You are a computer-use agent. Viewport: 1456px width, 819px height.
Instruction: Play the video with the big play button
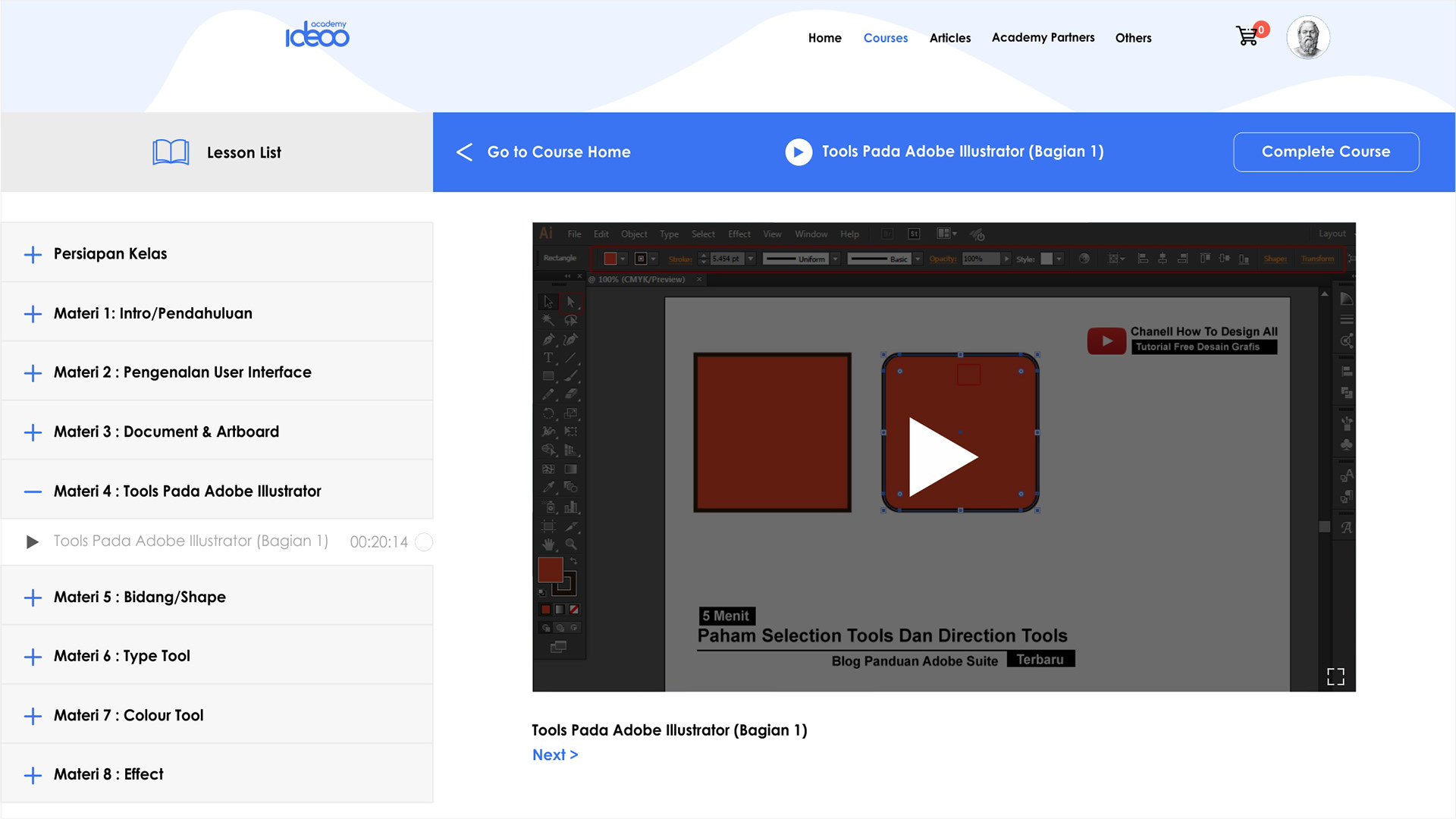point(943,457)
